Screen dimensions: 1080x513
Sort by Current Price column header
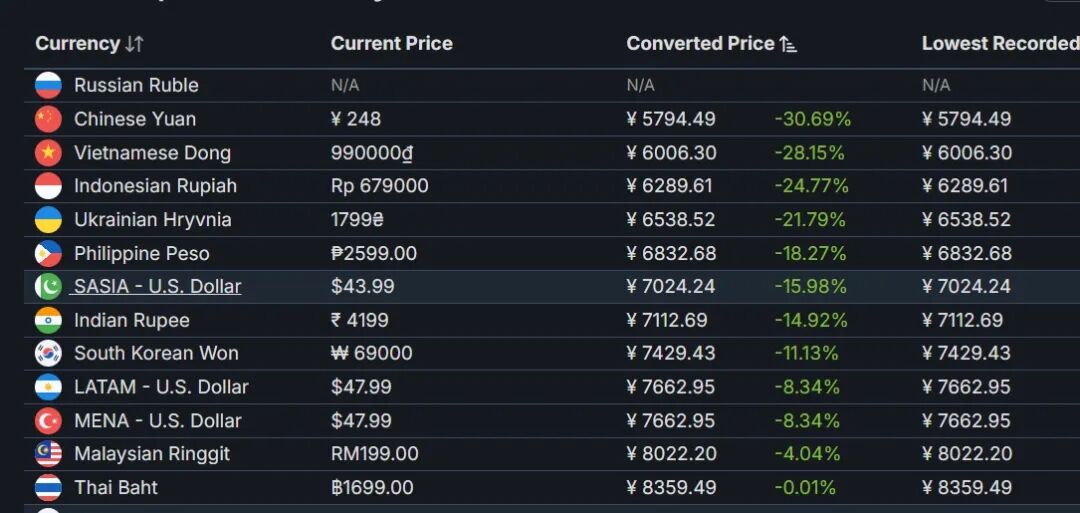391,43
